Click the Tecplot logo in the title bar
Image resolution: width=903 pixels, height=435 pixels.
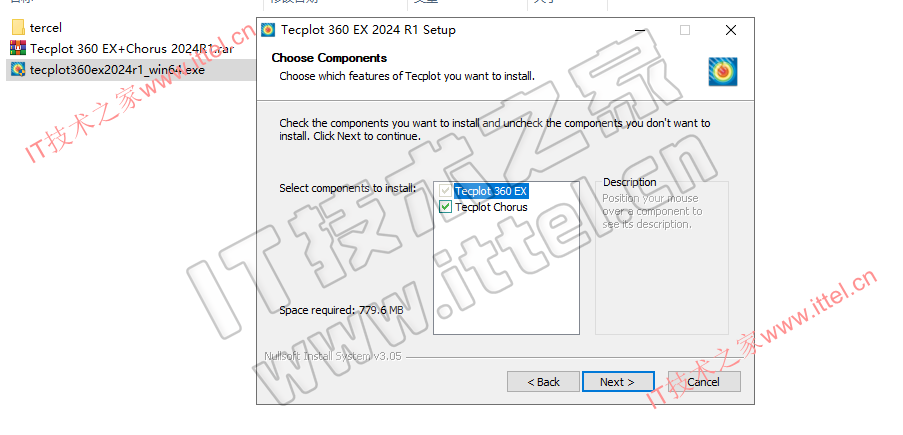(x=268, y=30)
